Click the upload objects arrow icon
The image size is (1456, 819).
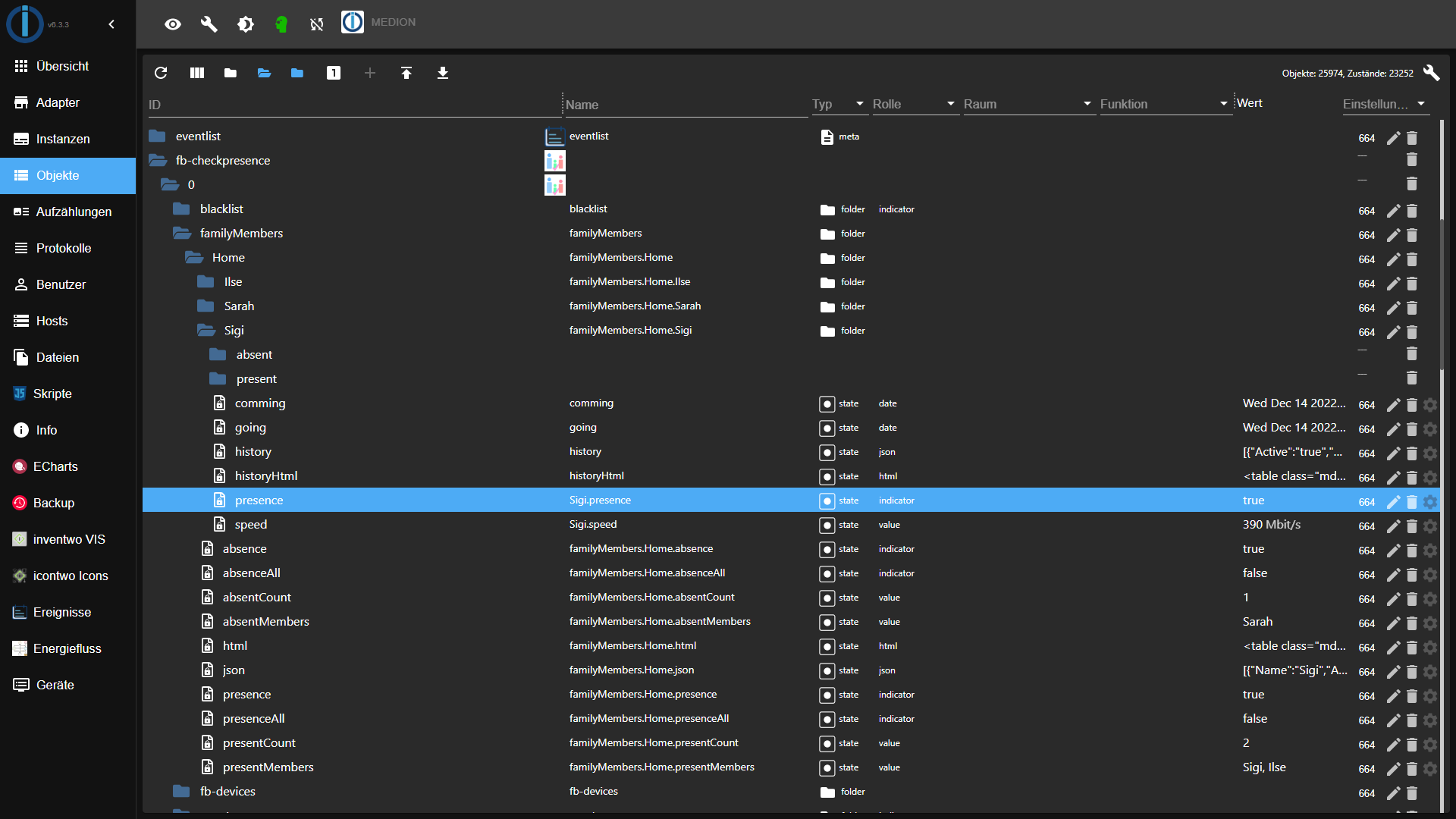406,73
